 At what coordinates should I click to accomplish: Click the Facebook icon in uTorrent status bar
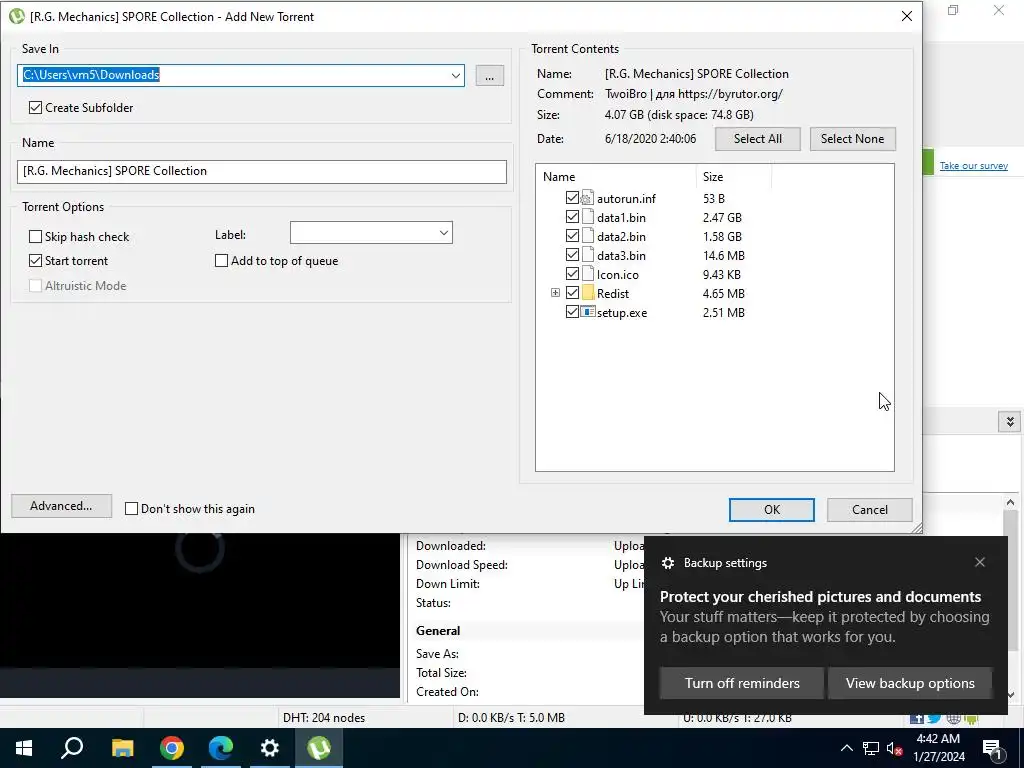click(917, 719)
